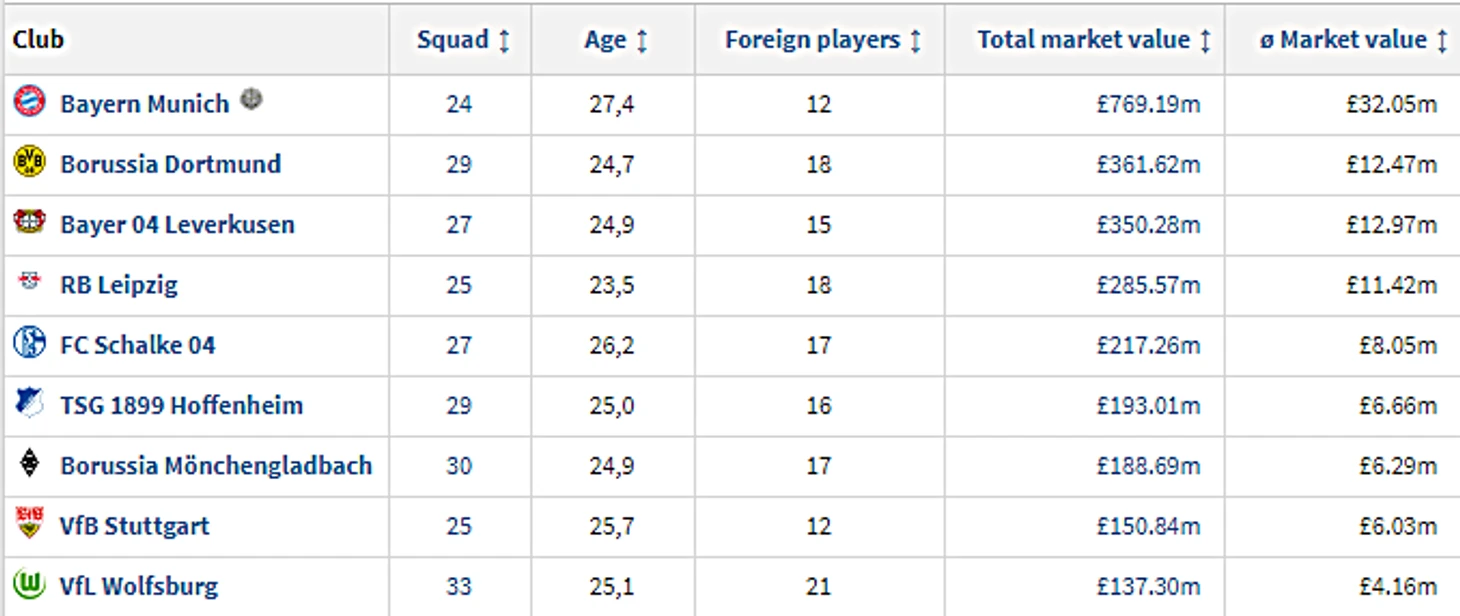Click the grey ball icon beside Bayern Munich
Image resolution: width=1460 pixels, height=616 pixels.
click(251, 99)
